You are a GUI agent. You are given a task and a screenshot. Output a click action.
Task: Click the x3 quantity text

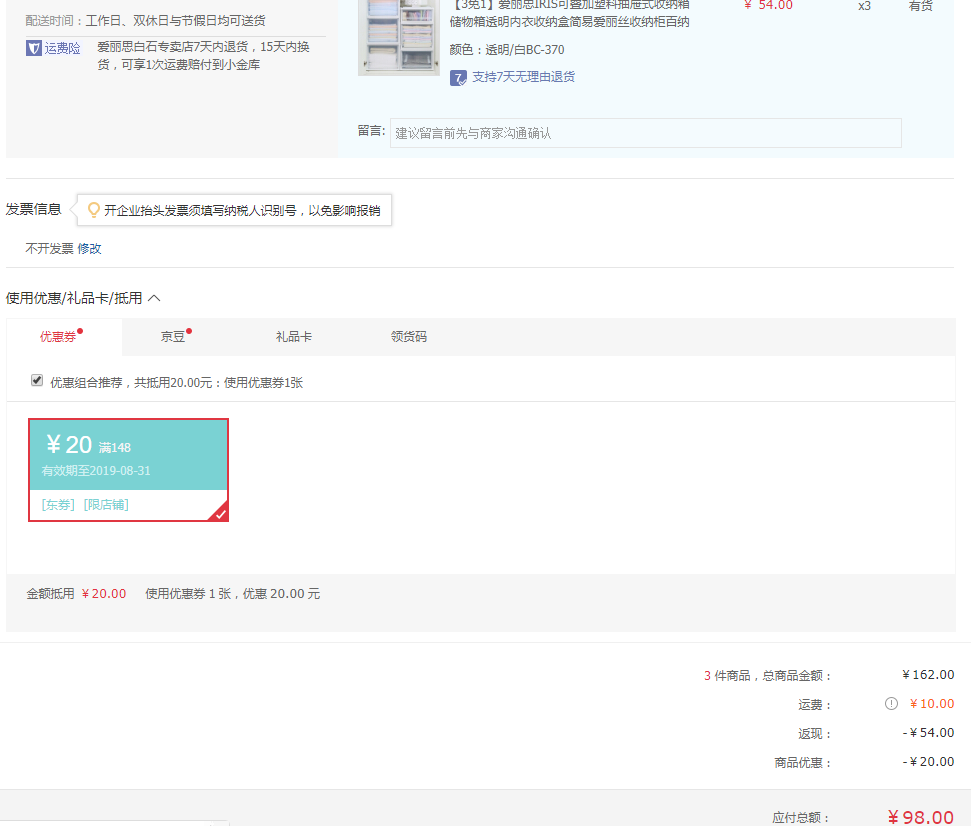(864, 6)
